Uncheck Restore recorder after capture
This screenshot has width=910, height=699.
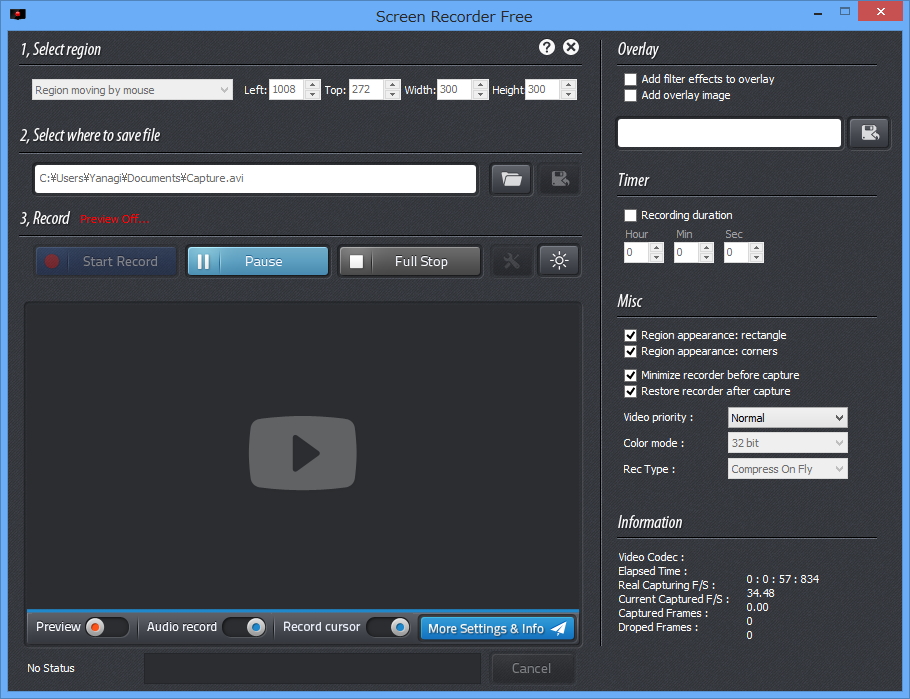(630, 391)
